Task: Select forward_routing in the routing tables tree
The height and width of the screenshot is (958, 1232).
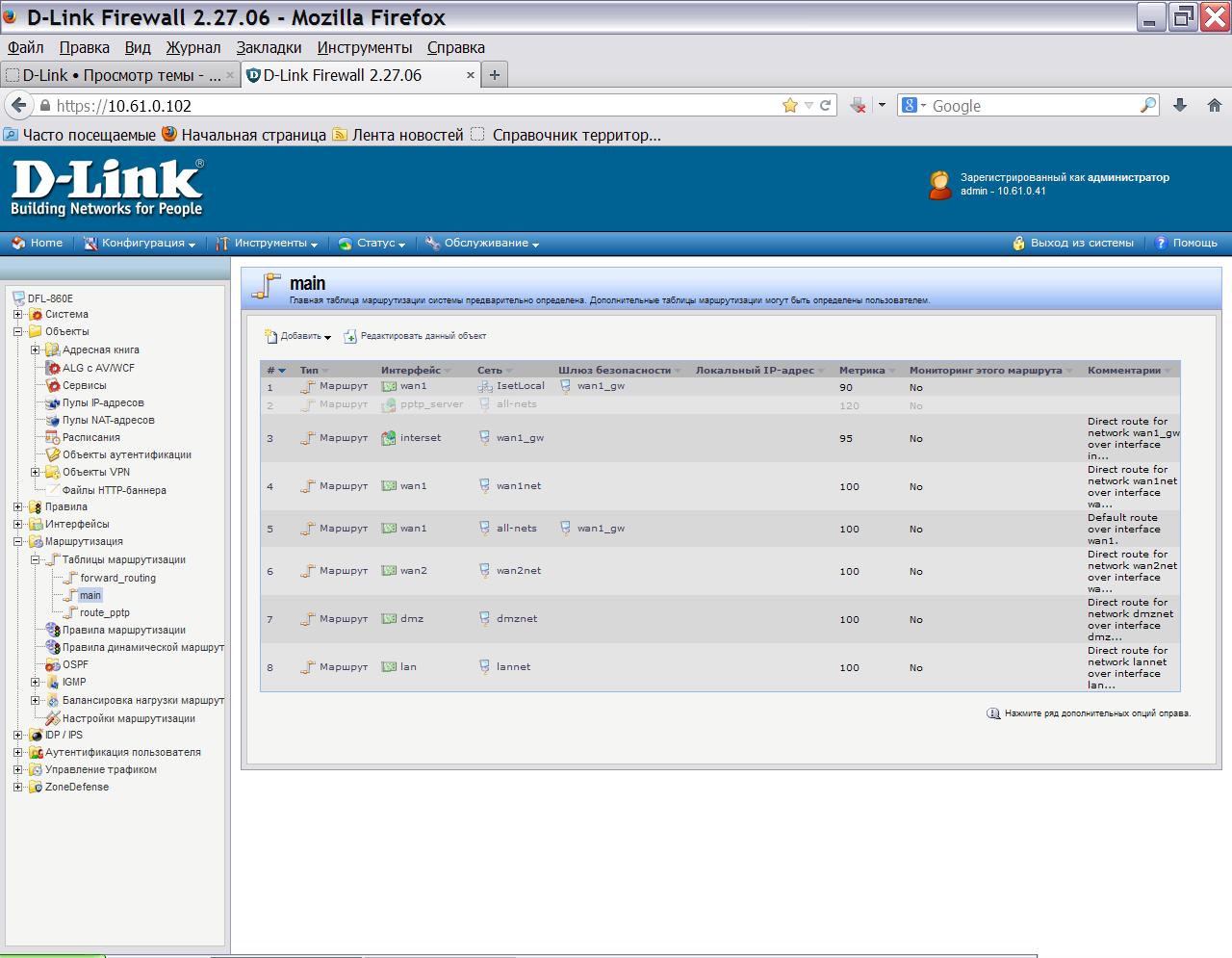Action: pyautogui.click(x=117, y=578)
